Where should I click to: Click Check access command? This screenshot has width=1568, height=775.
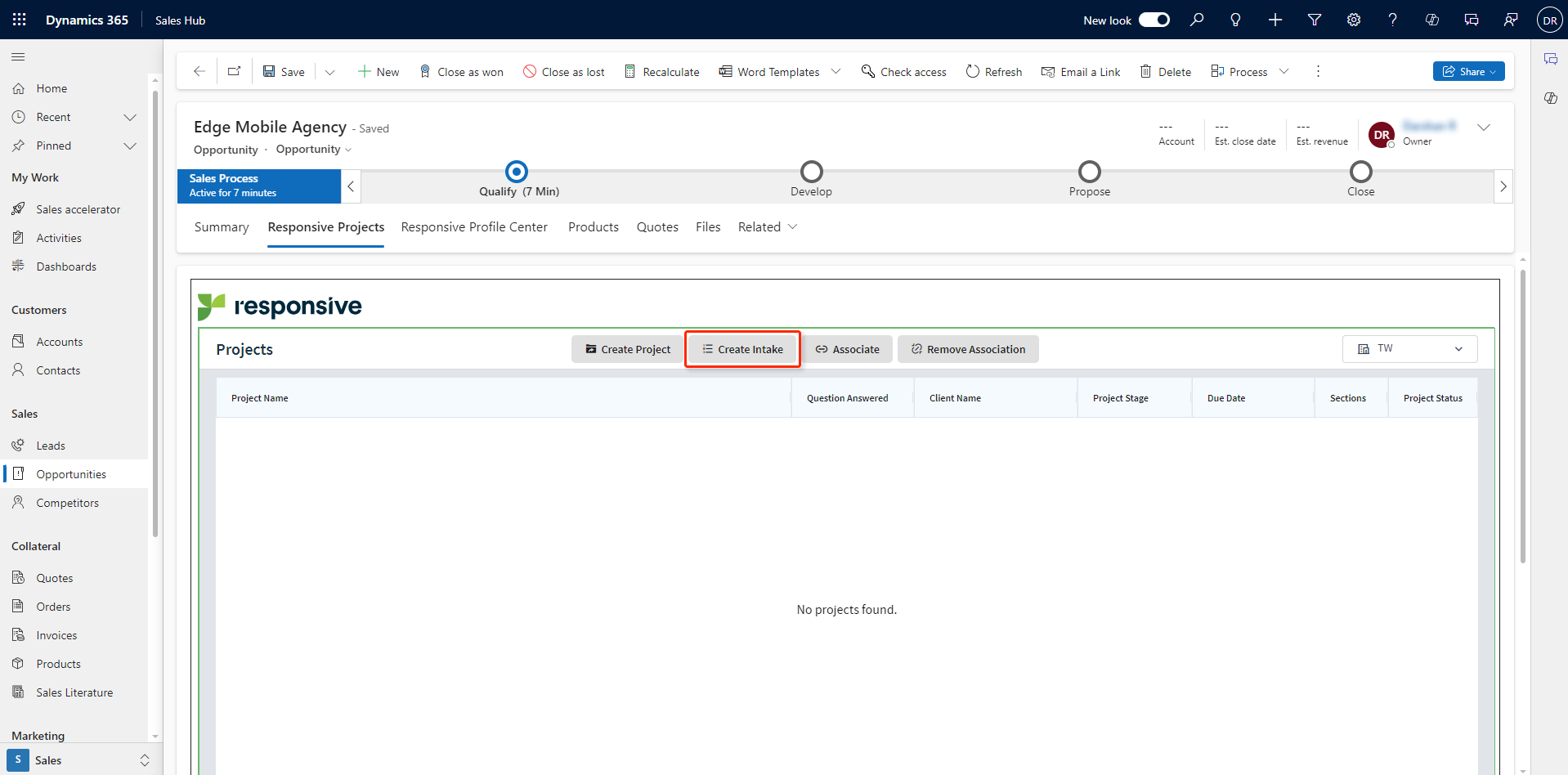[x=904, y=71]
